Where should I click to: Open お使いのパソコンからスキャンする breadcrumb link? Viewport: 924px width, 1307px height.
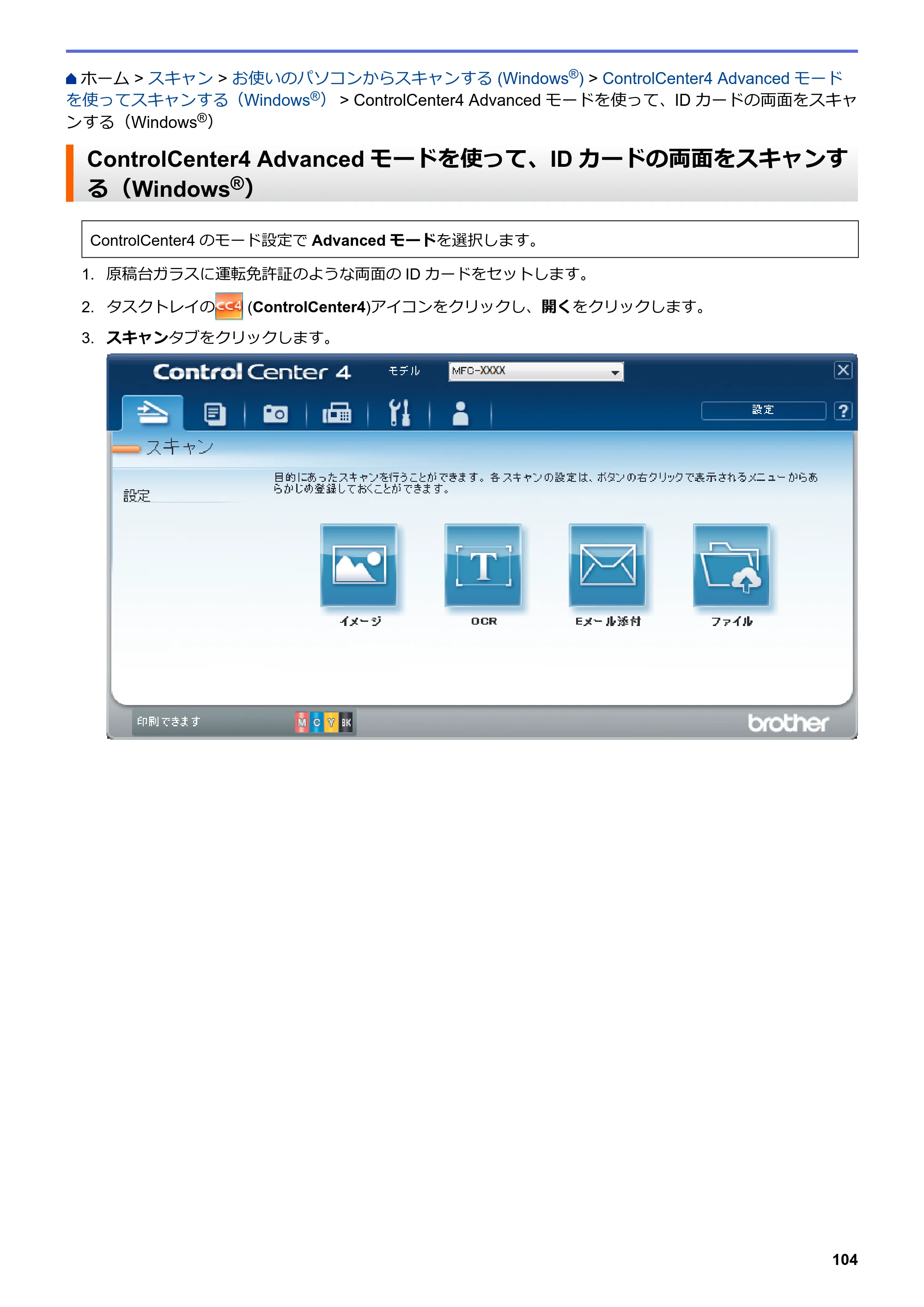407,78
